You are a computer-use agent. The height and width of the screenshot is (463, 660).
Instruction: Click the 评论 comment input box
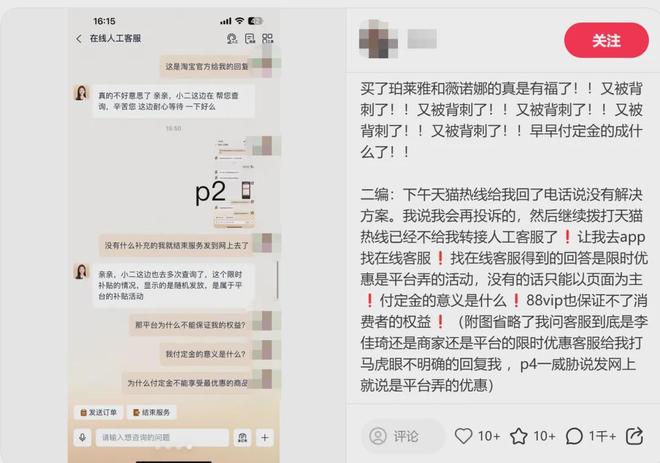[x=403, y=436]
